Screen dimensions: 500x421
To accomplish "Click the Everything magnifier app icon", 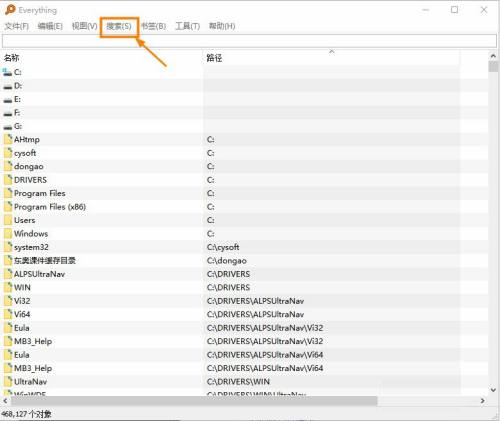I will 10,10.
